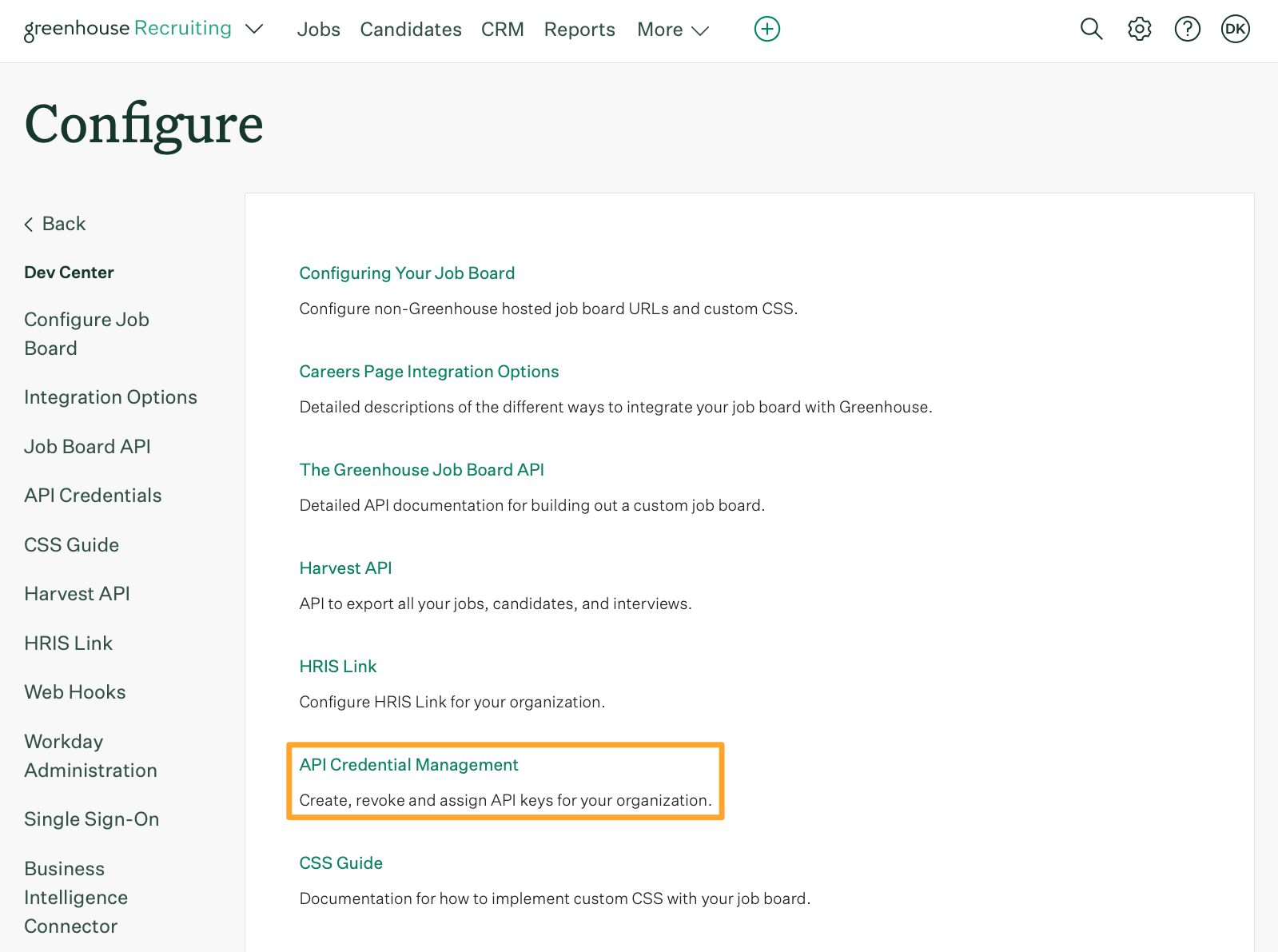The width and height of the screenshot is (1278, 952).
Task: Click 'Documentation for how to implement custom CSS' text
Action: [555, 898]
